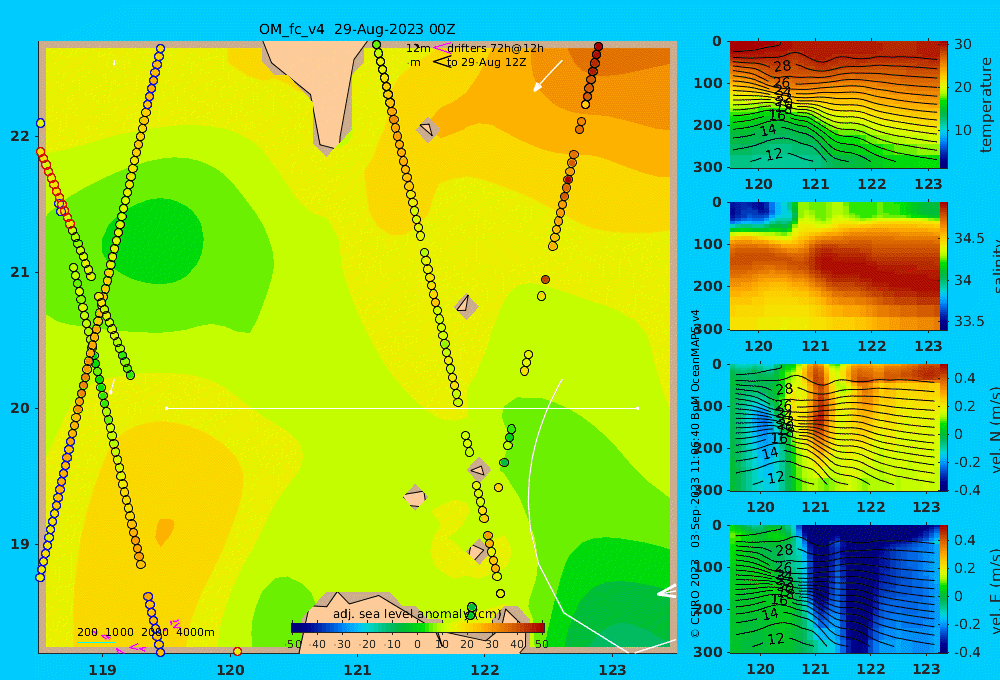This screenshot has height=680, width=1000.
Task: Click the "119" longitude label on the main map
Action: 103,670
